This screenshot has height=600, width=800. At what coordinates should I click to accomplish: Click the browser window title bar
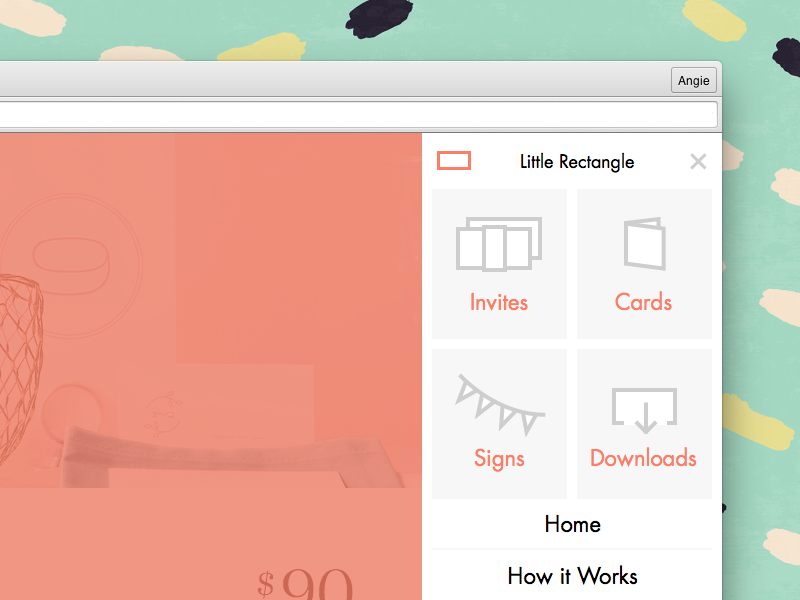(334, 79)
